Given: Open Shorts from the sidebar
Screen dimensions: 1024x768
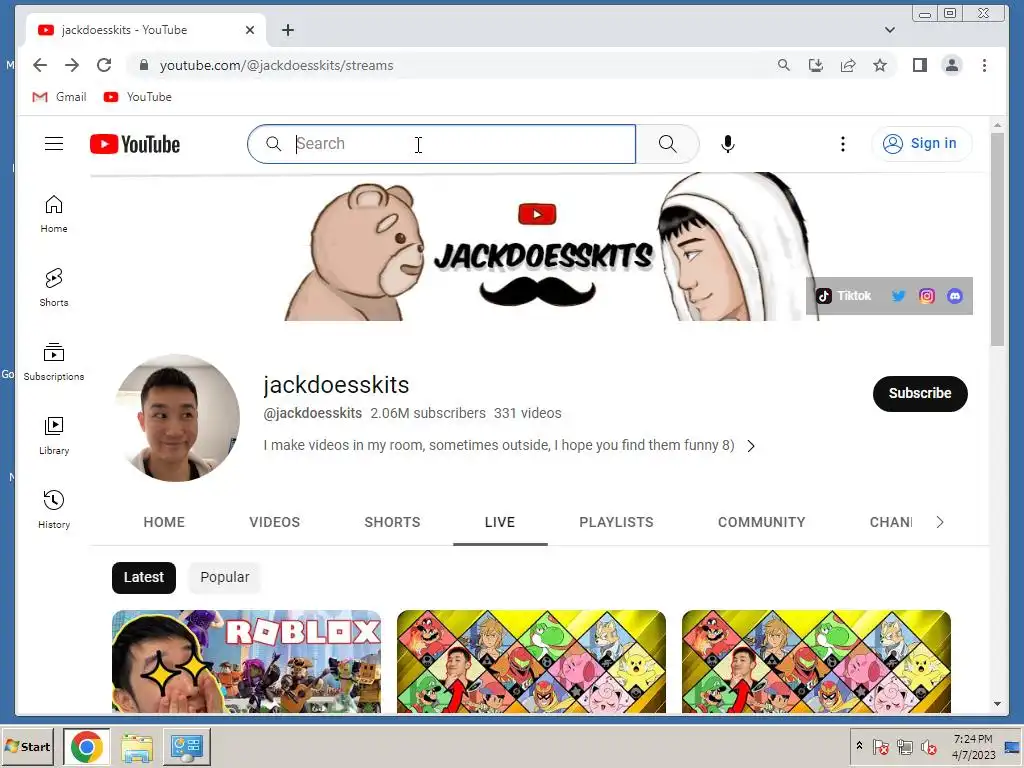Looking at the screenshot, I should point(54,288).
